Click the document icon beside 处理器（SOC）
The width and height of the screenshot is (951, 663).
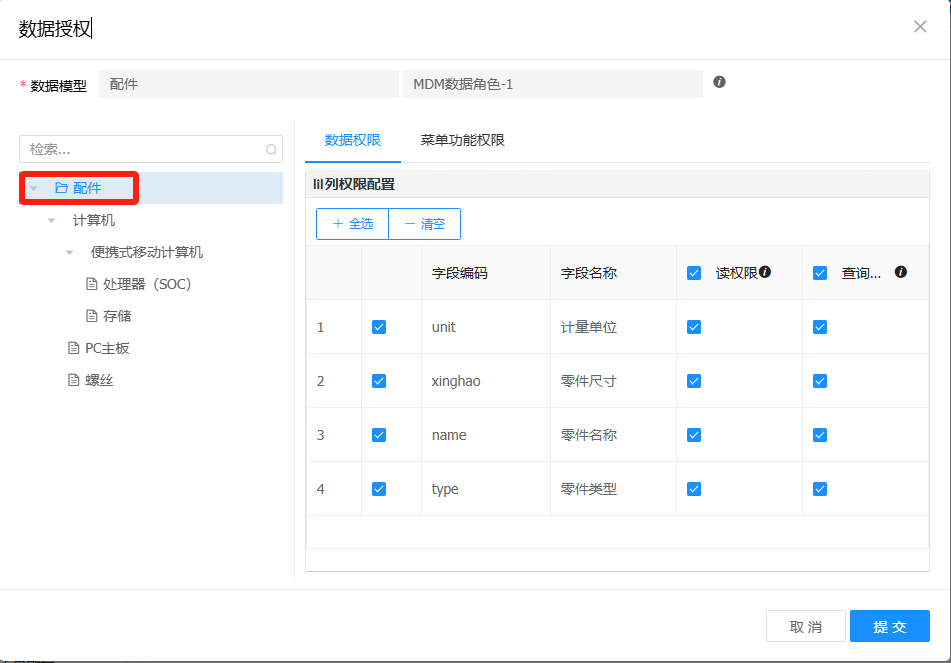point(92,284)
